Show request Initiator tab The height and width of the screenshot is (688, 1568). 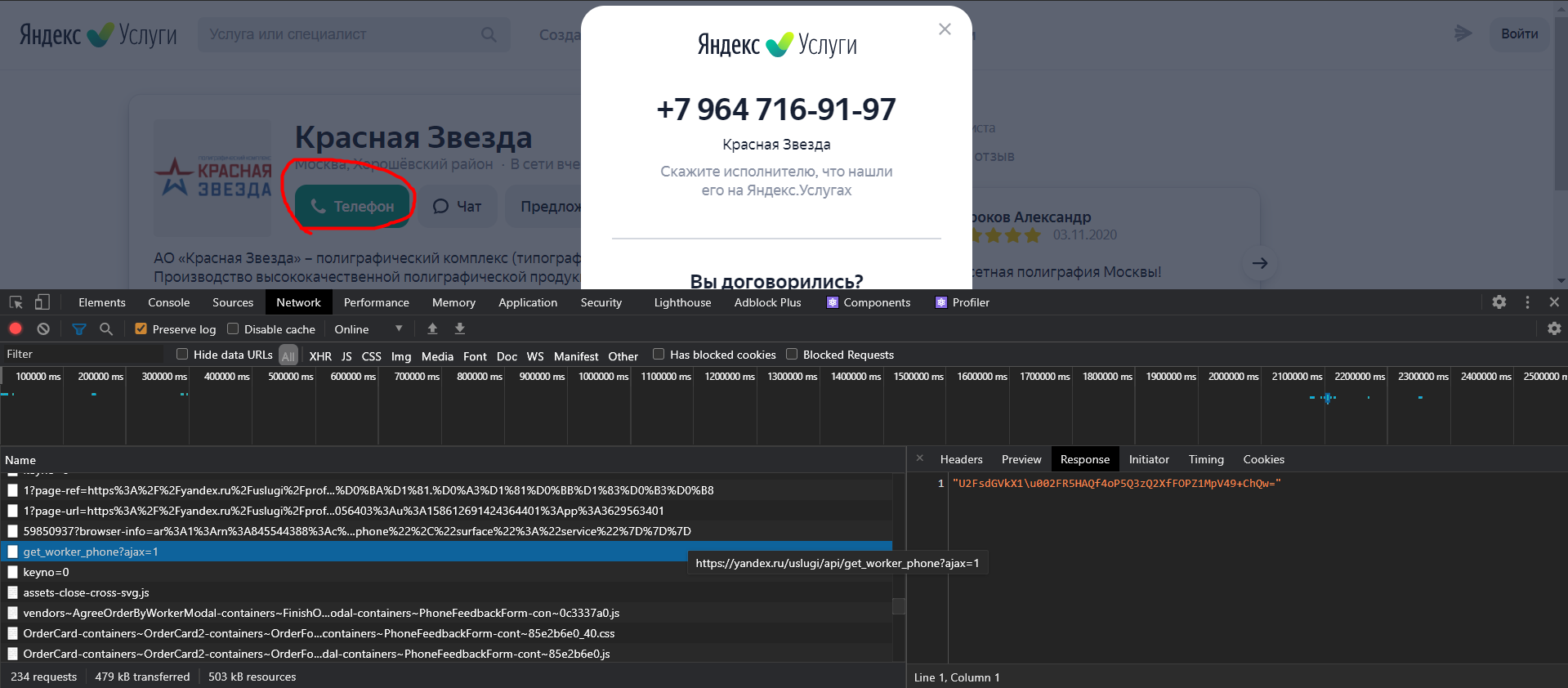[x=1149, y=459]
